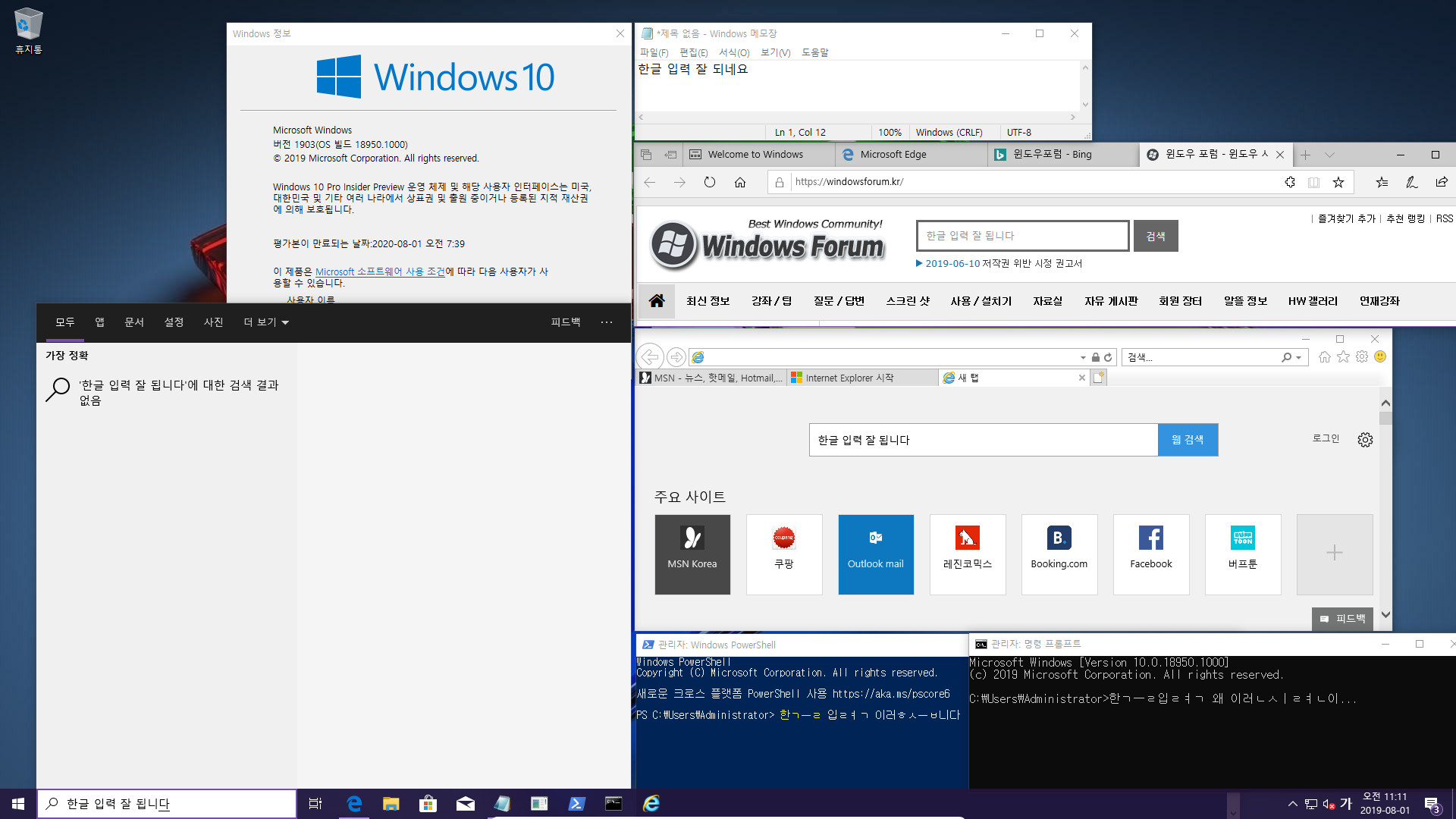The width and height of the screenshot is (1456, 819).
Task: Open PowerShell taskbar icon
Action: pyautogui.click(x=576, y=804)
